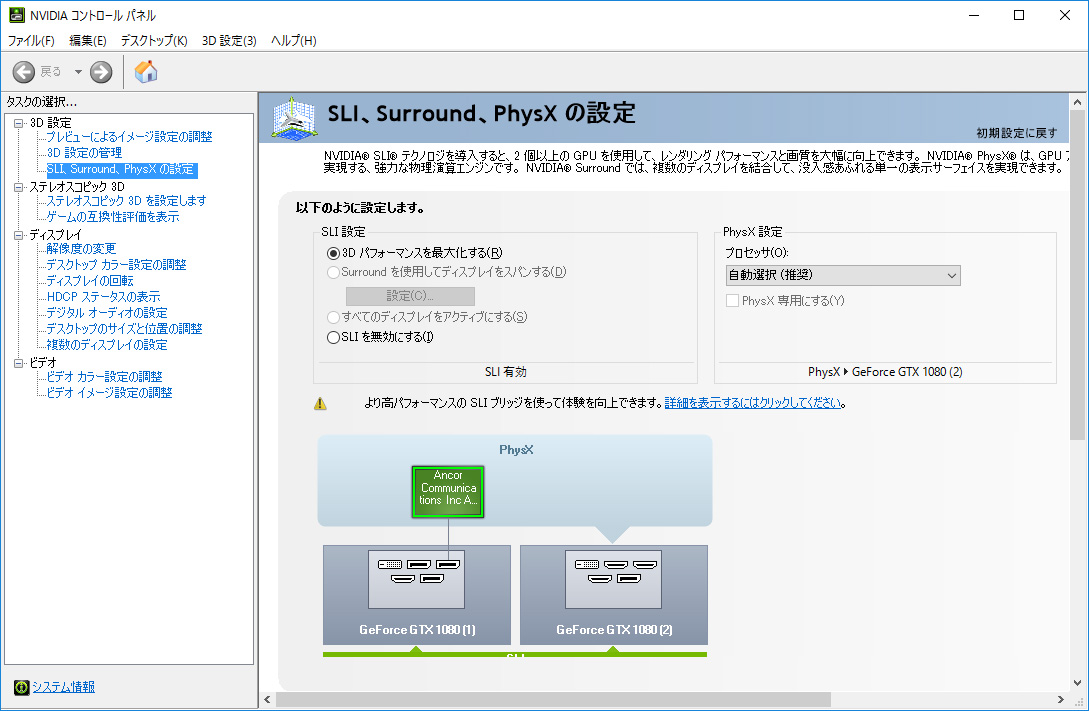
Task: Select すべてのディスプレイをアクティブにする radio button
Action: point(333,317)
